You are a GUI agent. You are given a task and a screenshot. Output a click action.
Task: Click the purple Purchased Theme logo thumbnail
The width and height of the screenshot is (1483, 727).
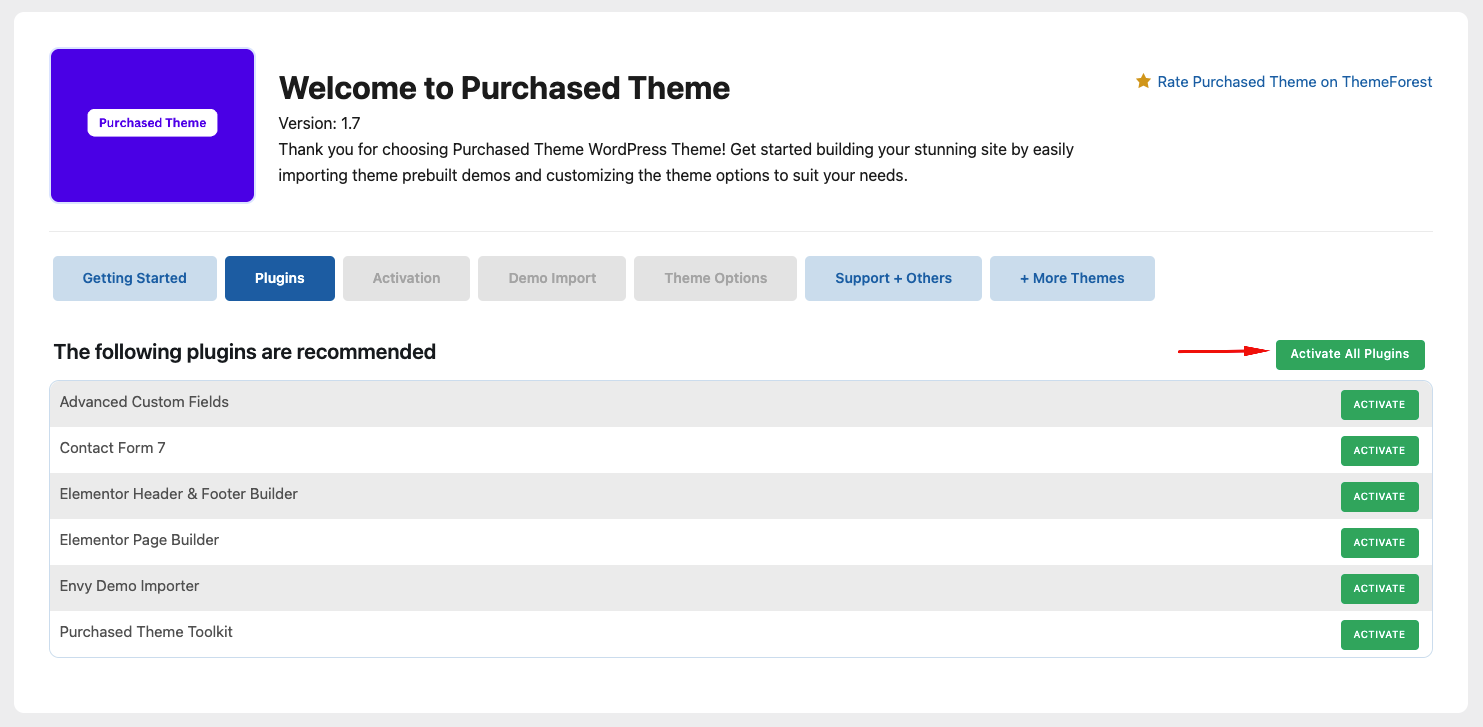coord(152,125)
